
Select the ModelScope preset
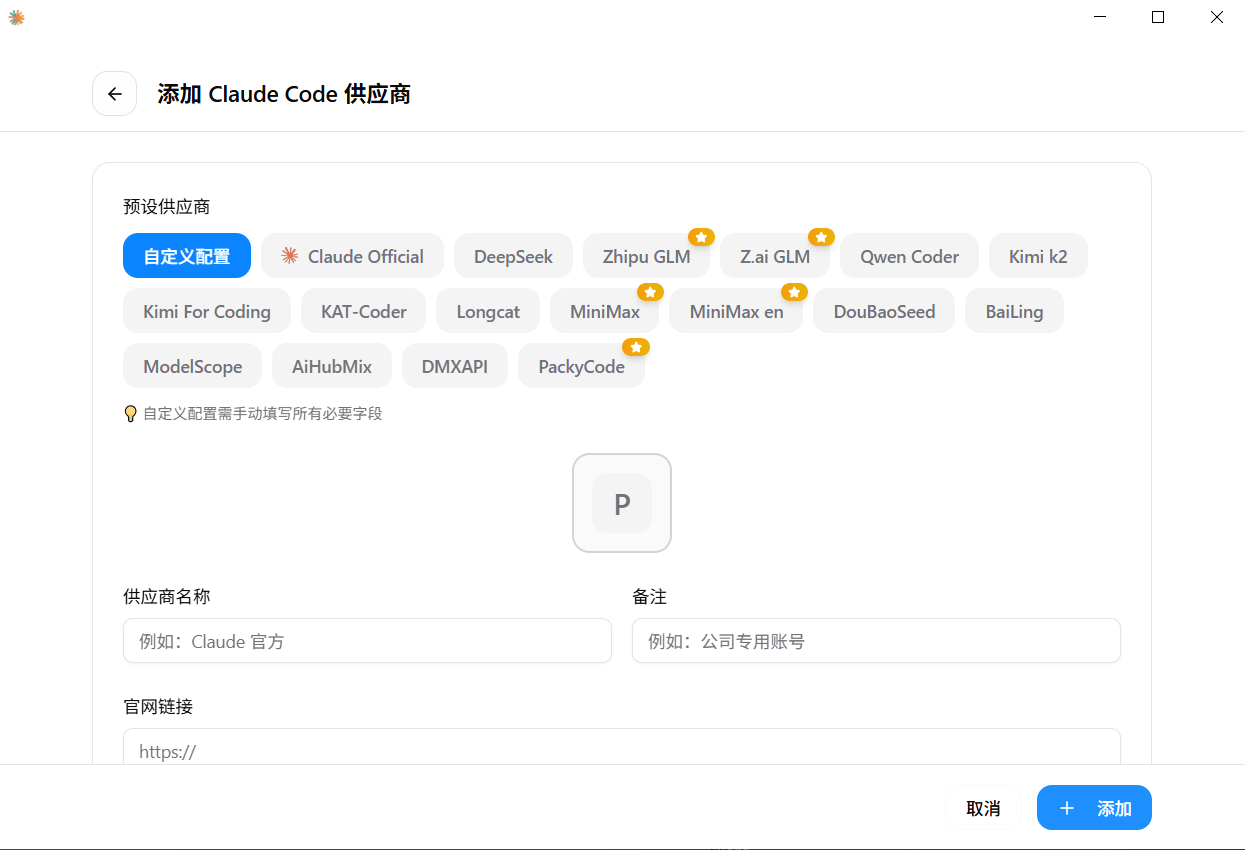pyautogui.click(x=192, y=366)
